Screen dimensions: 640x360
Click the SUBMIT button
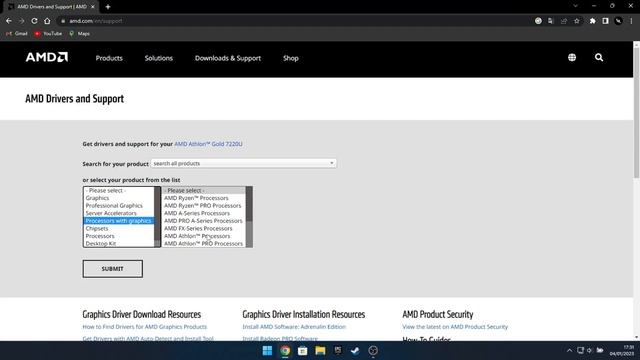pyautogui.click(x=113, y=269)
